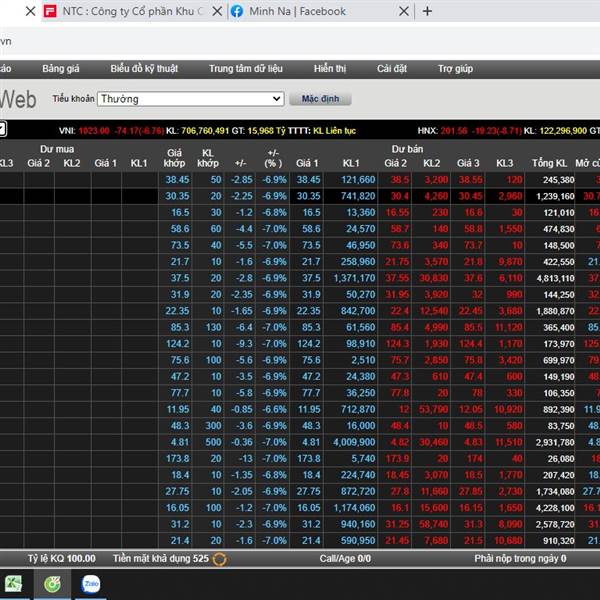Screen dimensions: 600x600
Task: Click the Tổng KL column header
Action: tap(549, 163)
